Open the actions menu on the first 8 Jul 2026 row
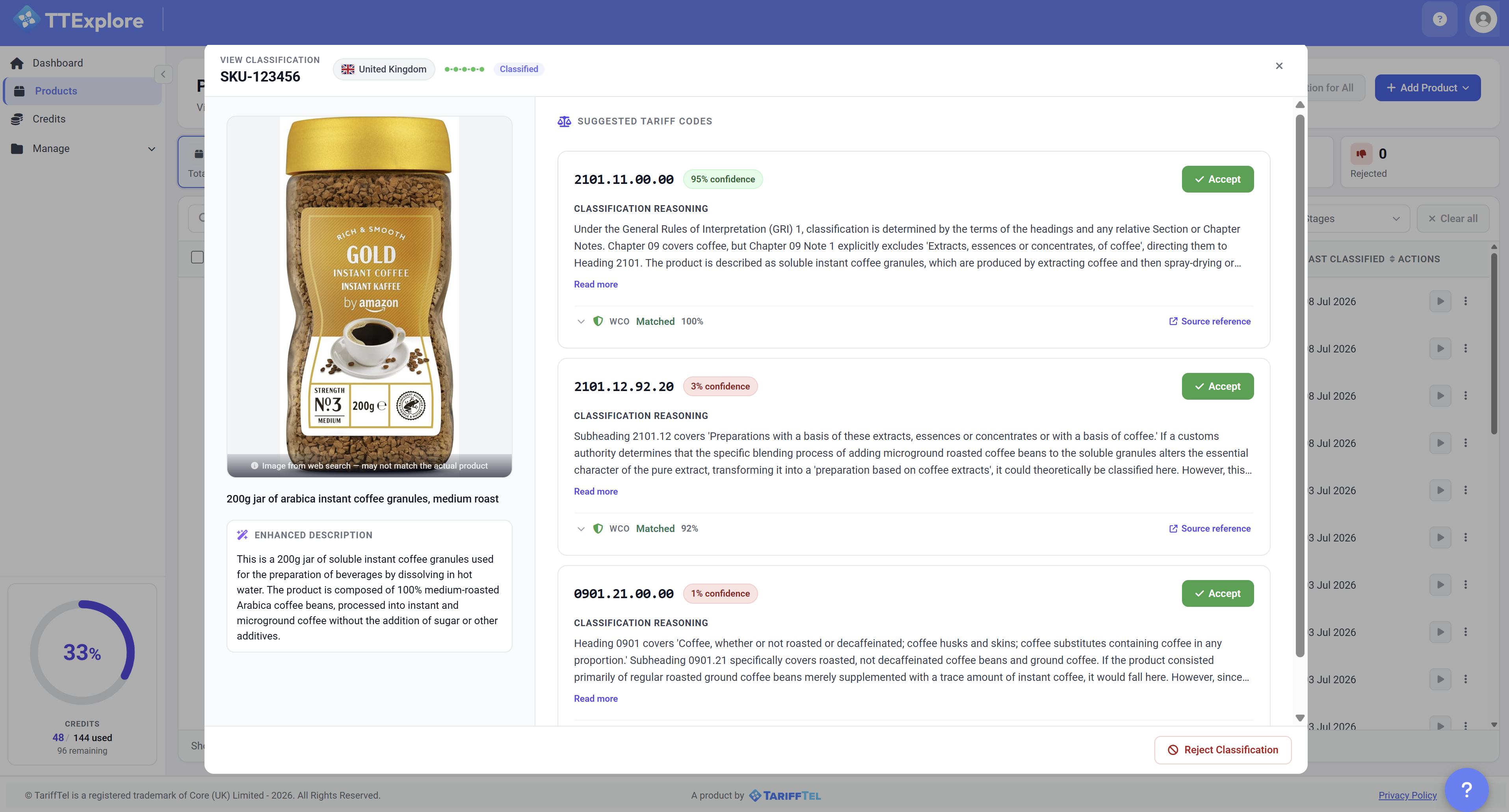This screenshot has width=1509, height=812. (1465, 302)
